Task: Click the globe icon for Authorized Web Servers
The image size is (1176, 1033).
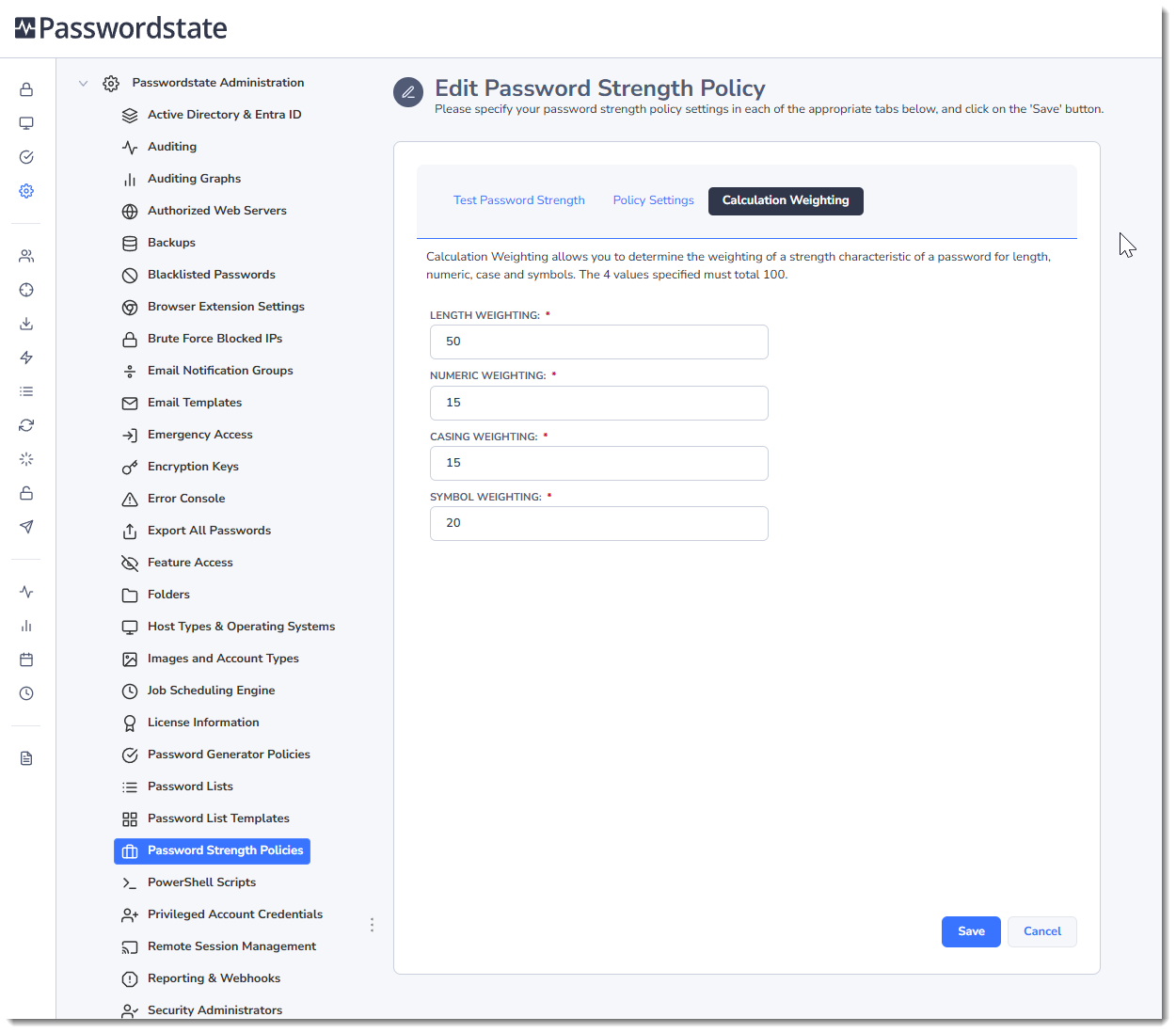Action: point(130,212)
